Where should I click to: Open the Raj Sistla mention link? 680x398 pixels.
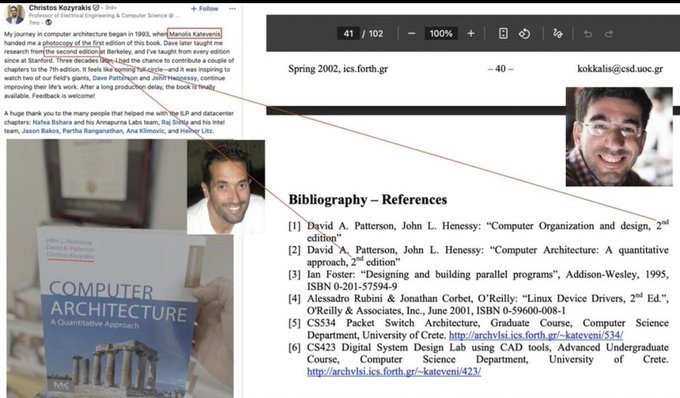[x=175, y=122]
